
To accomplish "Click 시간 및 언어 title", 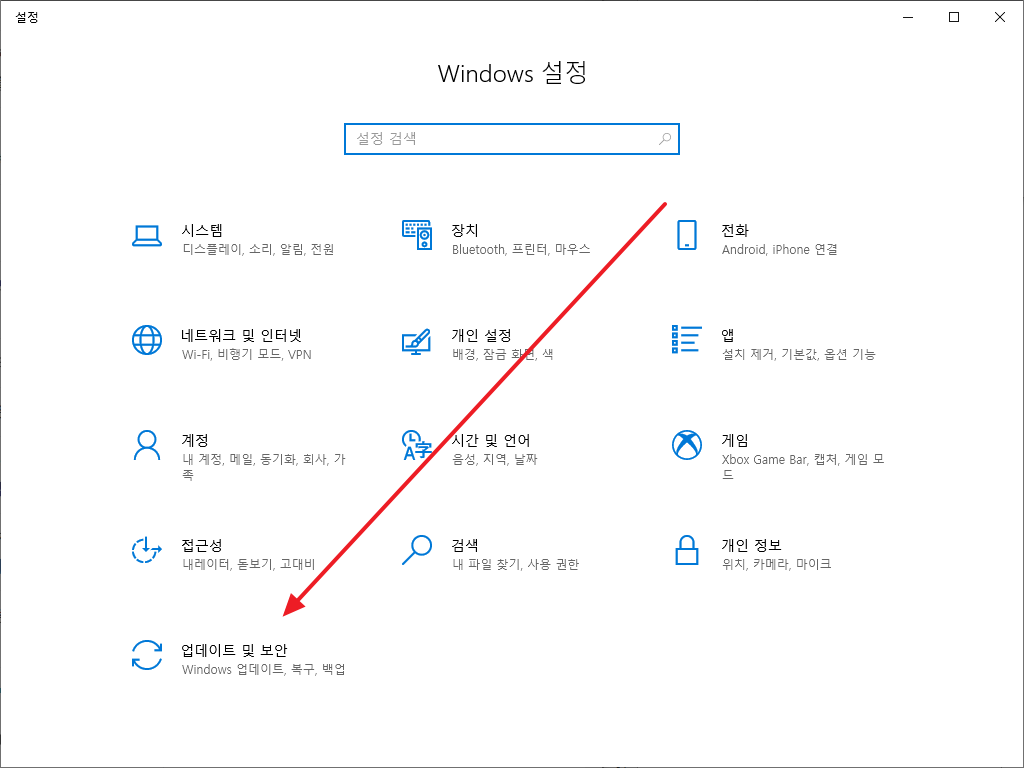I will (x=490, y=440).
